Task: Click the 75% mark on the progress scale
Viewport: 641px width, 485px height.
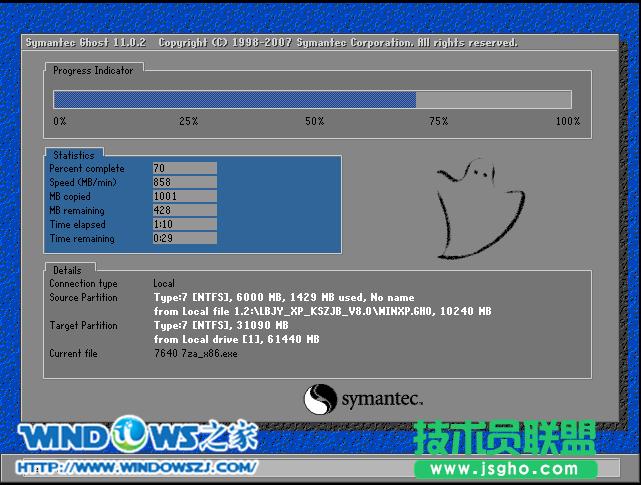Action: click(x=438, y=121)
